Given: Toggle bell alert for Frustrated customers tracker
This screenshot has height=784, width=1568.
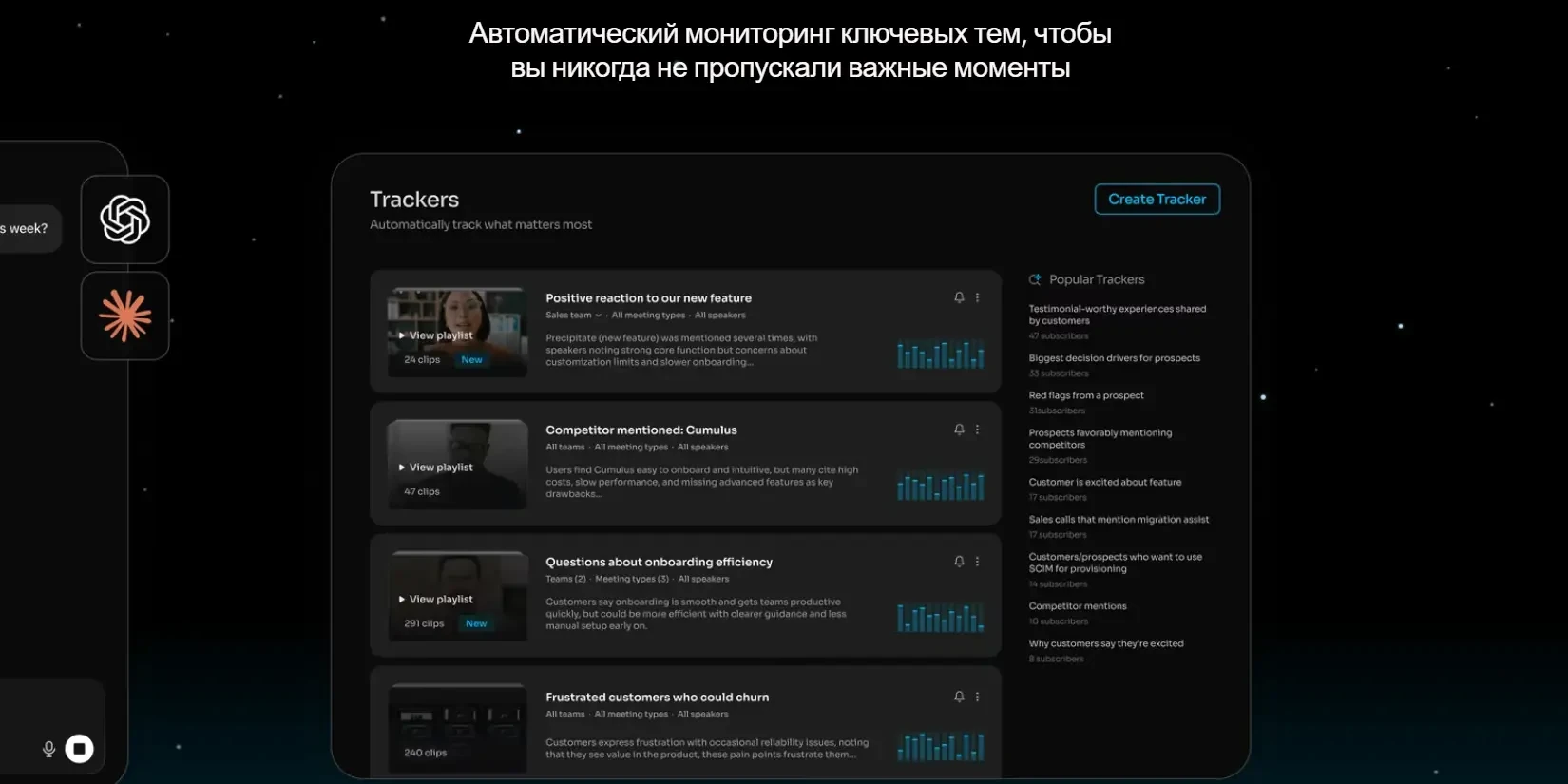Looking at the screenshot, I should click(x=959, y=697).
